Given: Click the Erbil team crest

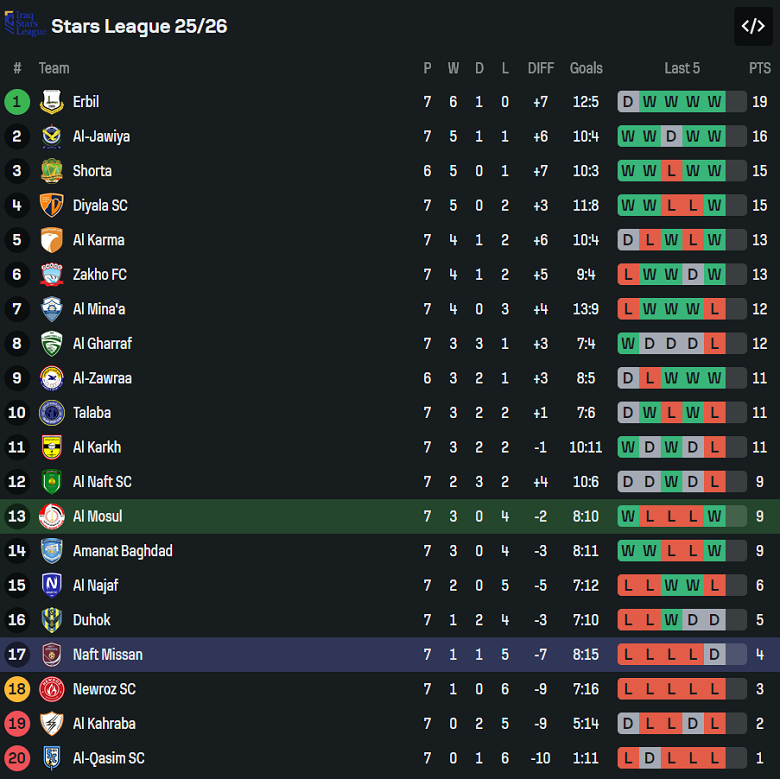Looking at the screenshot, I should pyautogui.click(x=51, y=102).
